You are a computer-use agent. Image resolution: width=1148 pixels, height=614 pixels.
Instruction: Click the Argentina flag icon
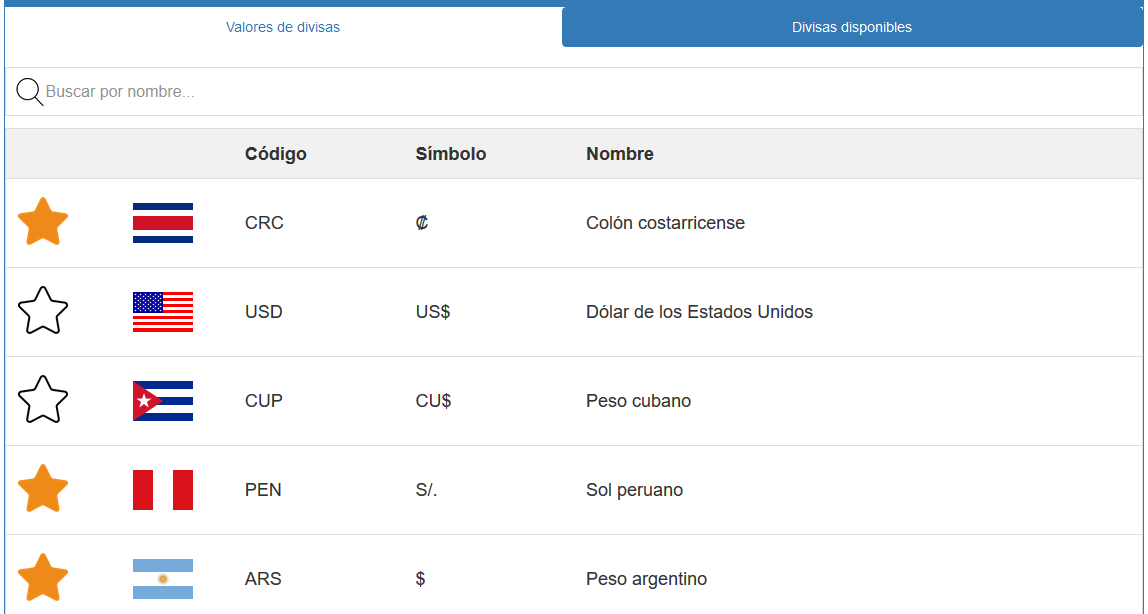[x=162, y=578]
